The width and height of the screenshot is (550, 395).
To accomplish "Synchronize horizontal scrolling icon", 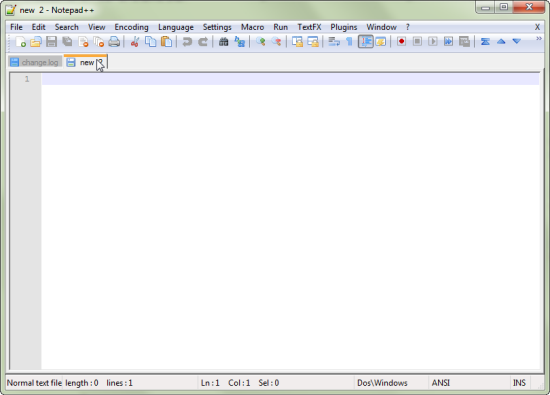I will (x=313, y=42).
